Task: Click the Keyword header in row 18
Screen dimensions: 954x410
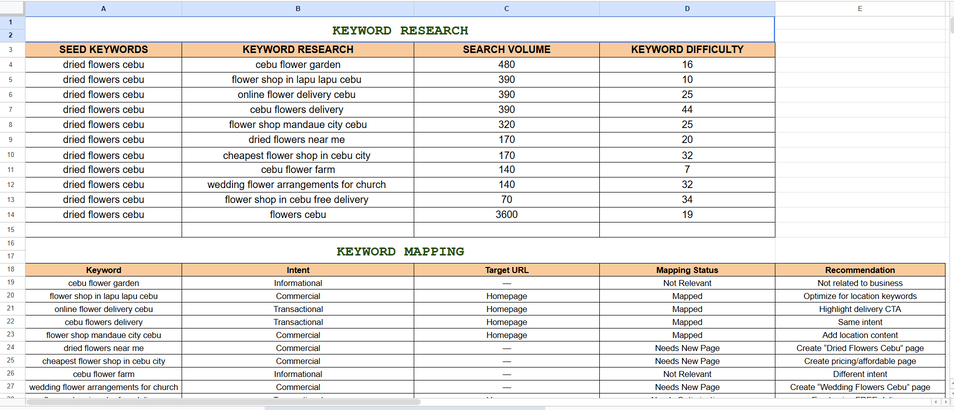Action: pos(103,270)
